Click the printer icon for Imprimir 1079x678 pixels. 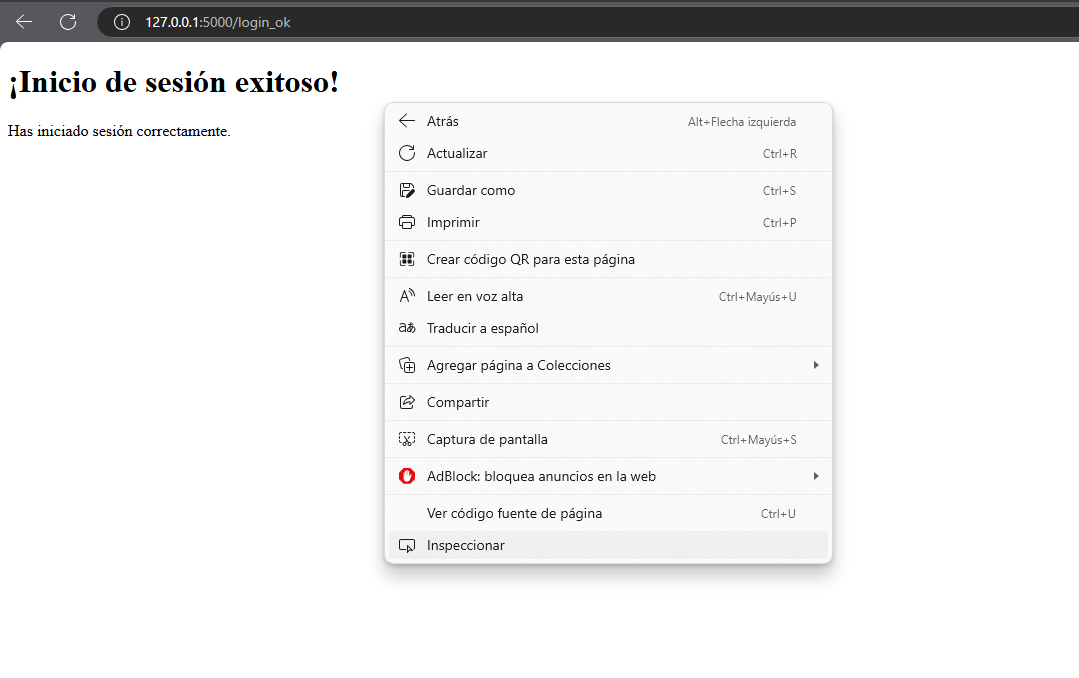pyautogui.click(x=407, y=222)
